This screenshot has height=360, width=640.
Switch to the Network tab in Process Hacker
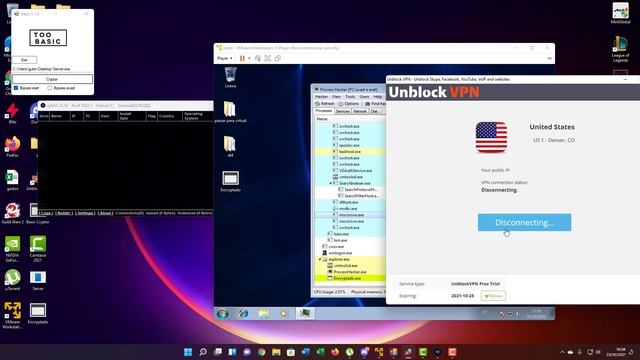click(x=360, y=111)
